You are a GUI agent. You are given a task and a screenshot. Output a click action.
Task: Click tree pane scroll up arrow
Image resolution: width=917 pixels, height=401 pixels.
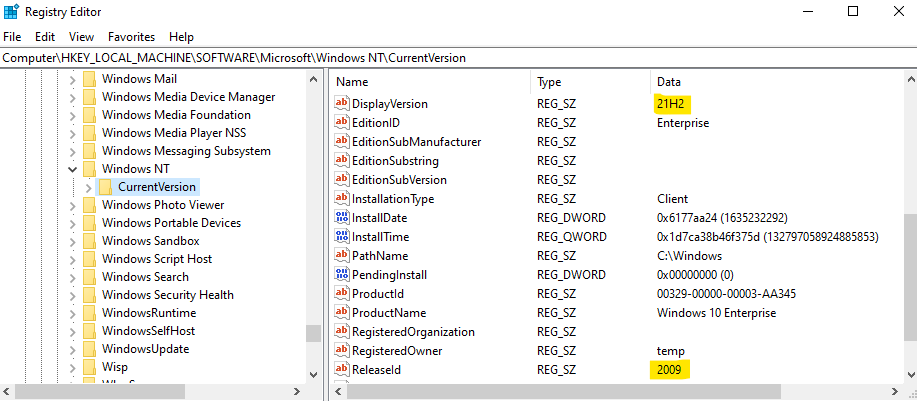(x=313, y=79)
